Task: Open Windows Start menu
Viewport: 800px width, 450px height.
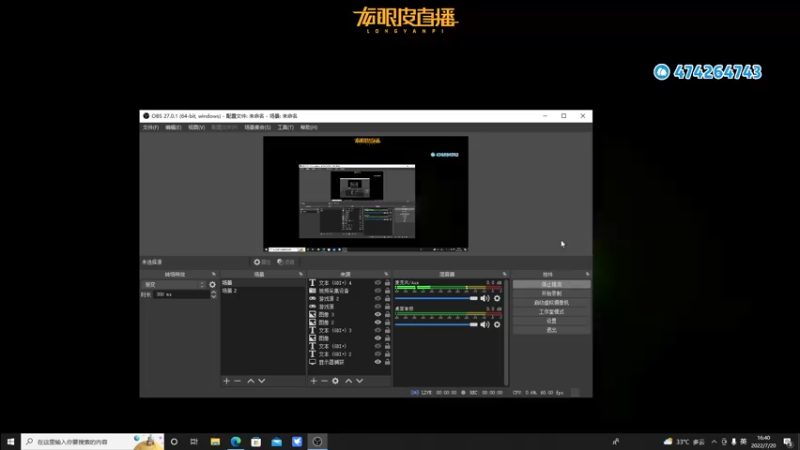Action: pyautogui.click(x=10, y=442)
